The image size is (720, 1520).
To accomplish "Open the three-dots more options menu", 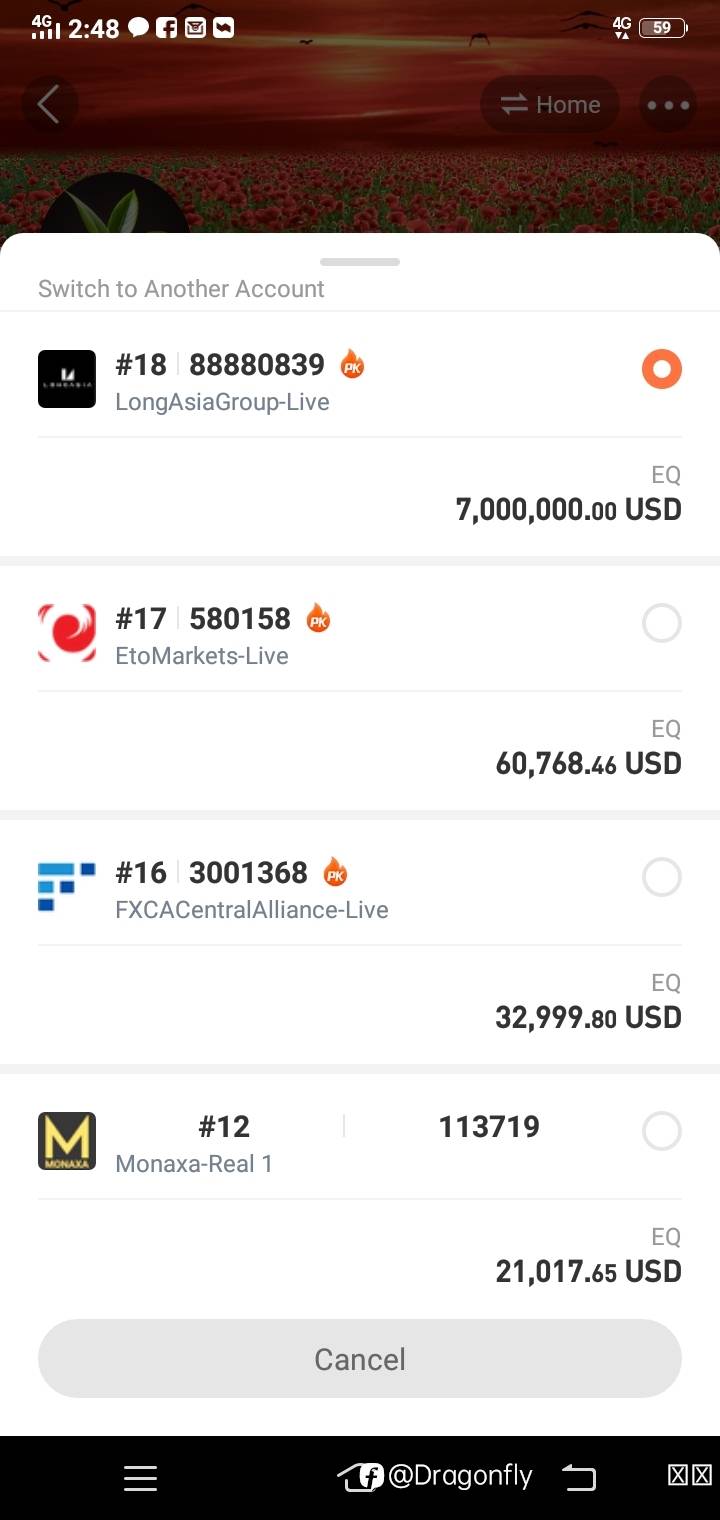I will 667,105.
